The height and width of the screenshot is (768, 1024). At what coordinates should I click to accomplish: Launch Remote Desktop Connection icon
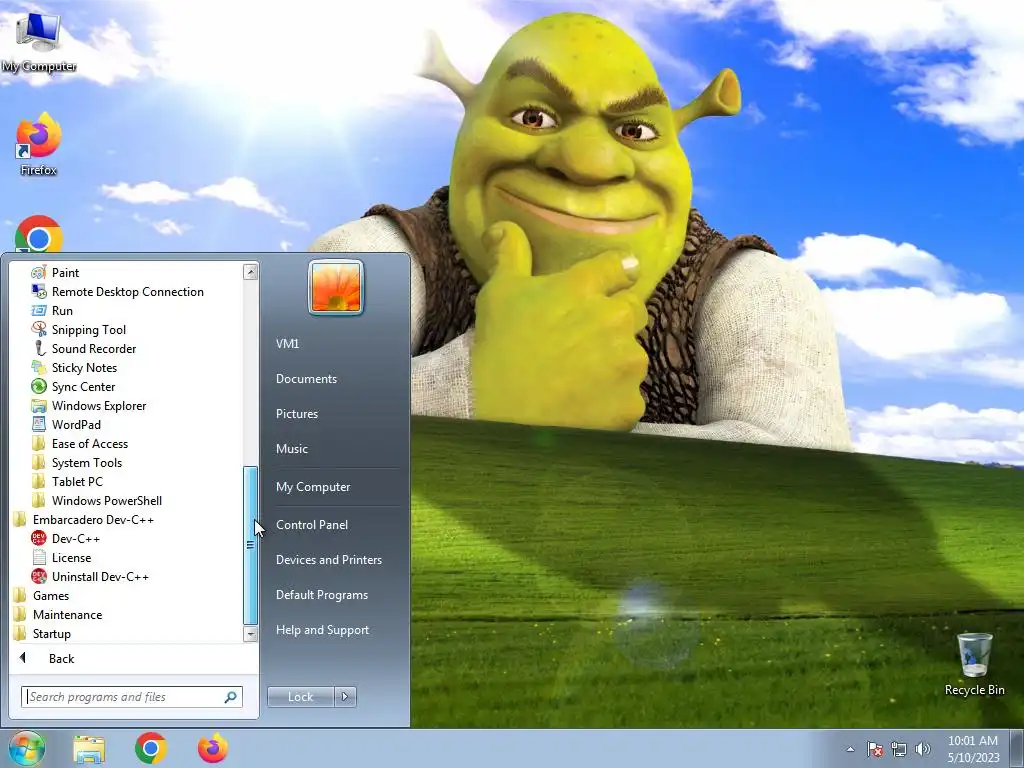pyautogui.click(x=39, y=291)
